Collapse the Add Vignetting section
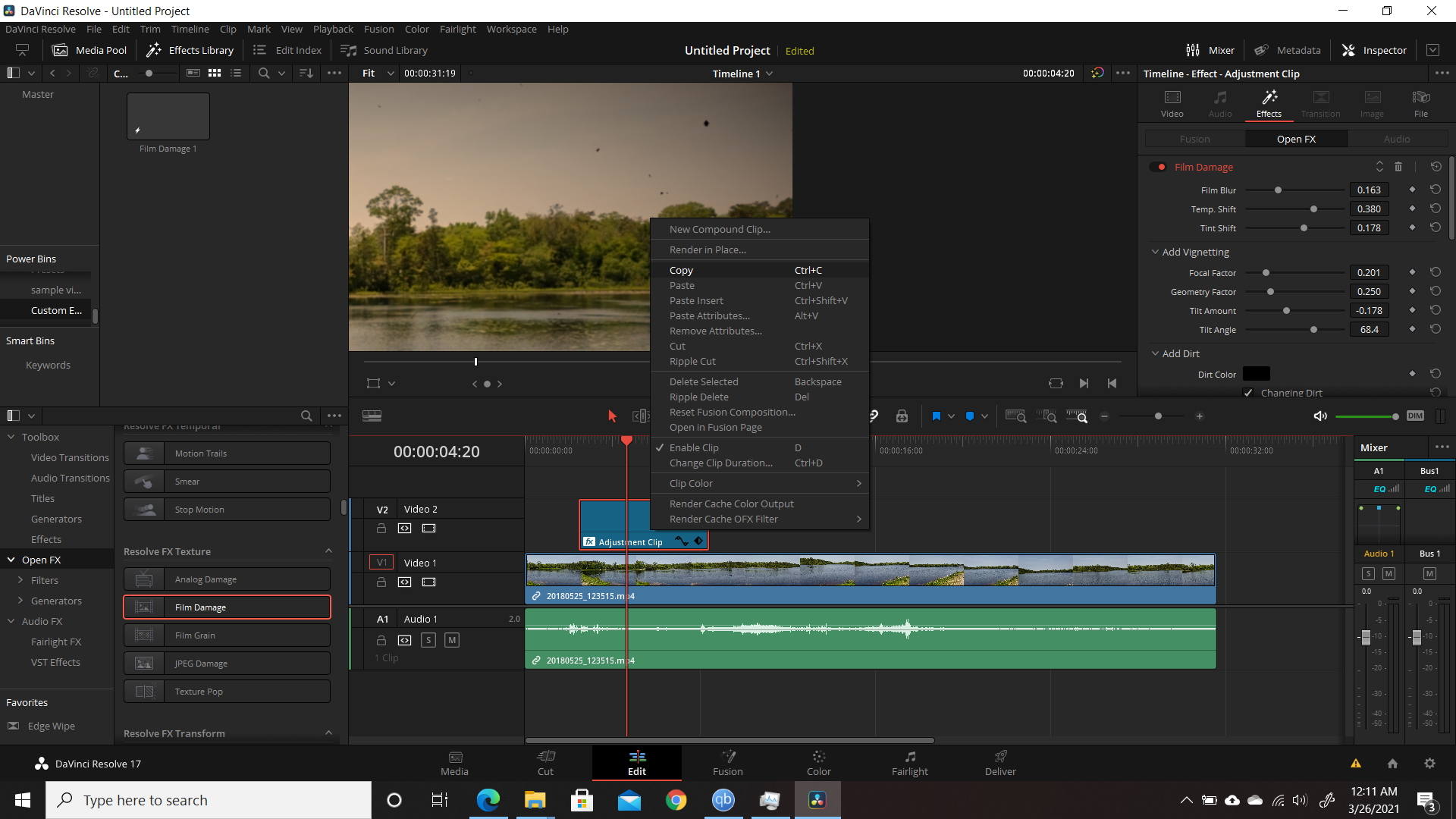The height and width of the screenshot is (819, 1456). [x=1155, y=252]
